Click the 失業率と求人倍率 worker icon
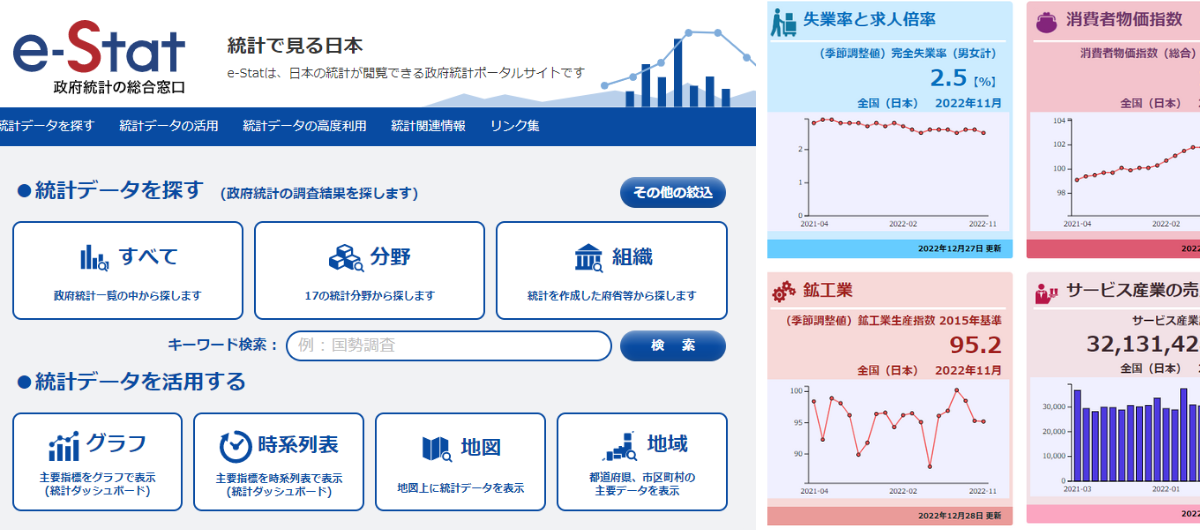This screenshot has height=530, width=1200. tap(783, 21)
